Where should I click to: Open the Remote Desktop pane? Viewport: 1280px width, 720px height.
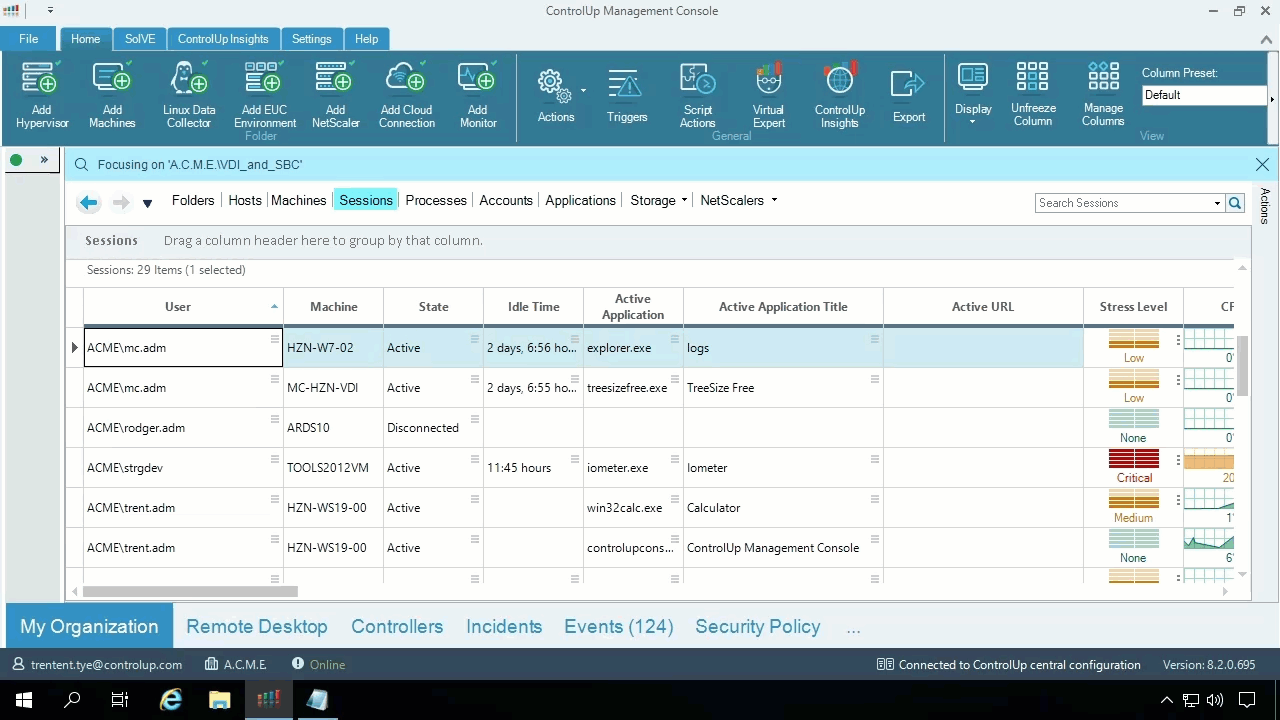click(257, 626)
